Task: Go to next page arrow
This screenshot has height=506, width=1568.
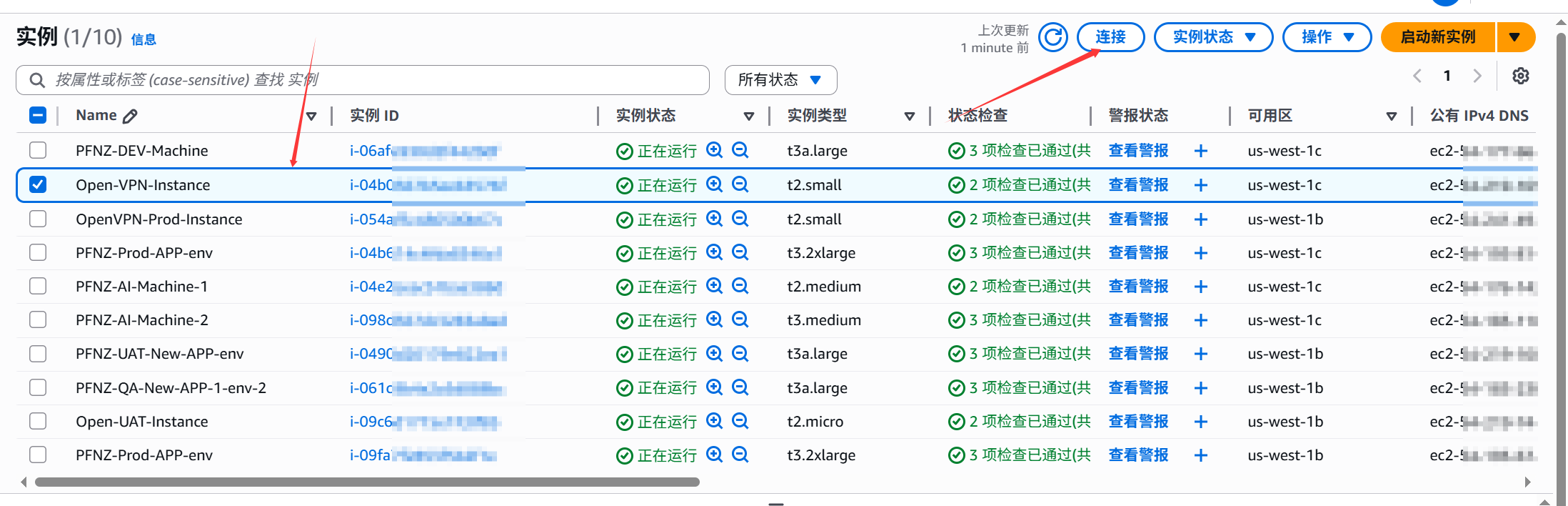Action: pyautogui.click(x=1477, y=76)
